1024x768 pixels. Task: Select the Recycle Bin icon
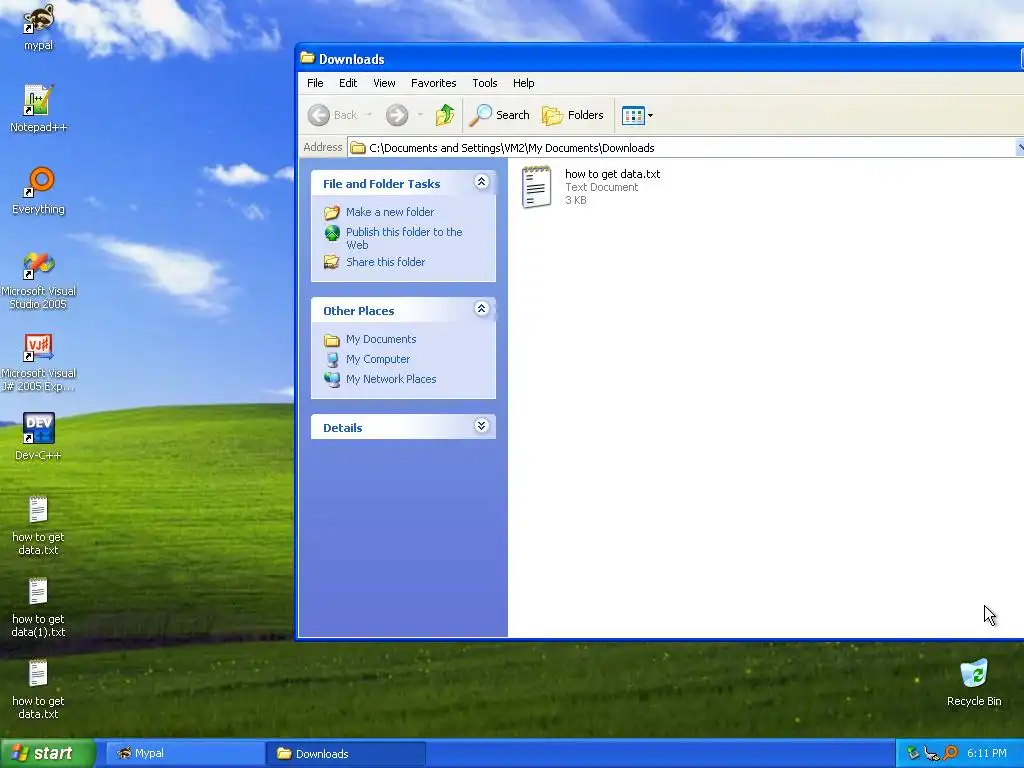[974, 683]
